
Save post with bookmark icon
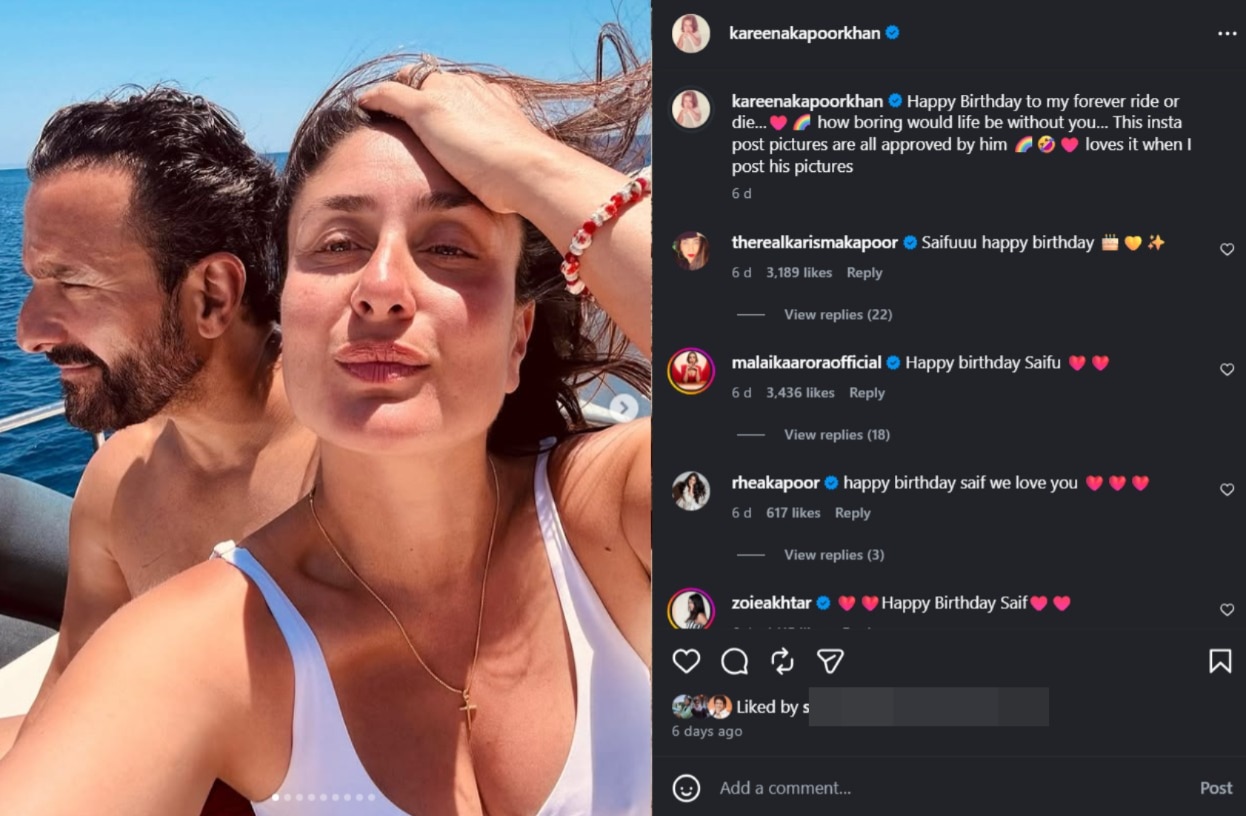(x=1220, y=661)
